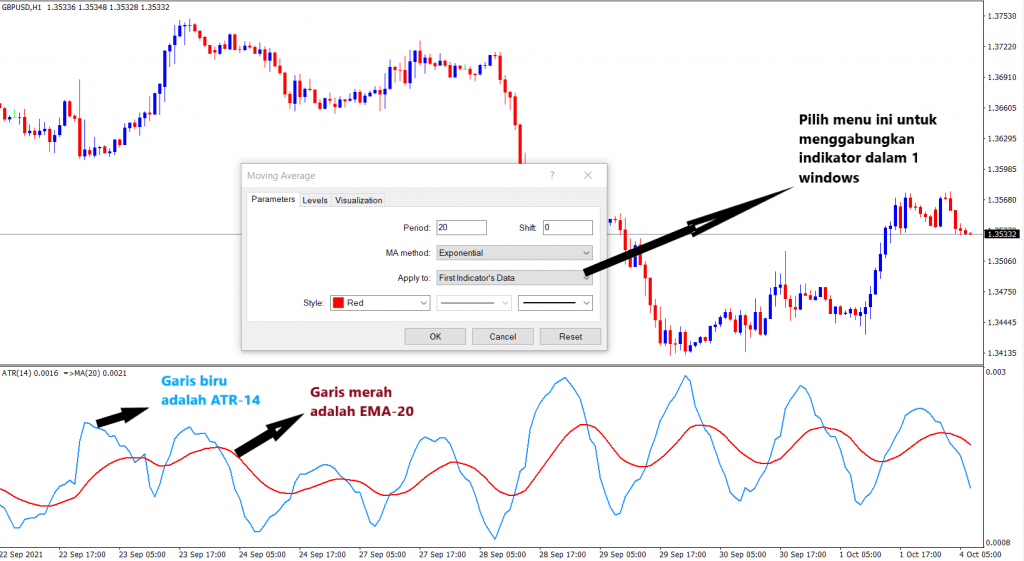The width and height of the screenshot is (1024, 561).
Task: Click the 1.37530 price axis label
Action: (x=1002, y=16)
